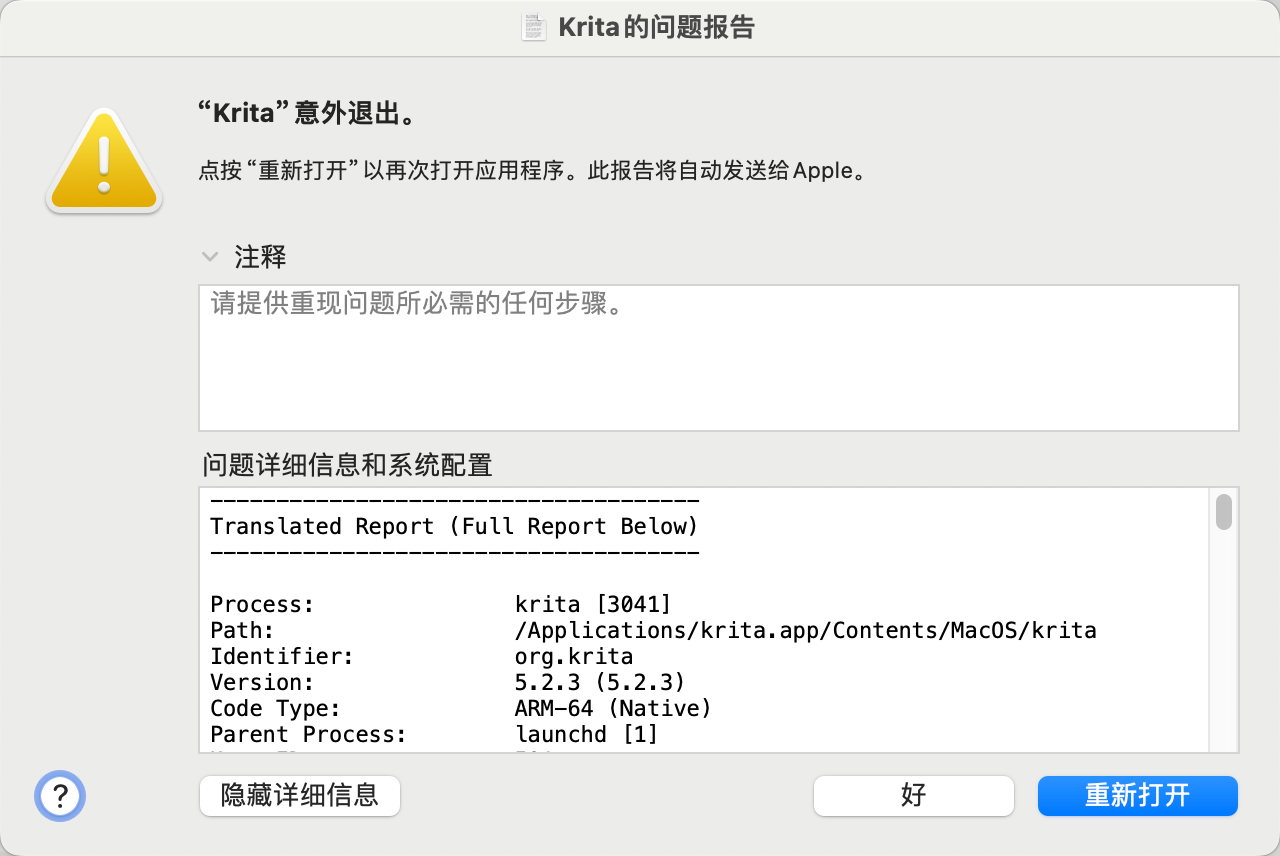Screen dimensions: 1280x856
Task: Click into the 注释 comments text field
Action: (718, 357)
